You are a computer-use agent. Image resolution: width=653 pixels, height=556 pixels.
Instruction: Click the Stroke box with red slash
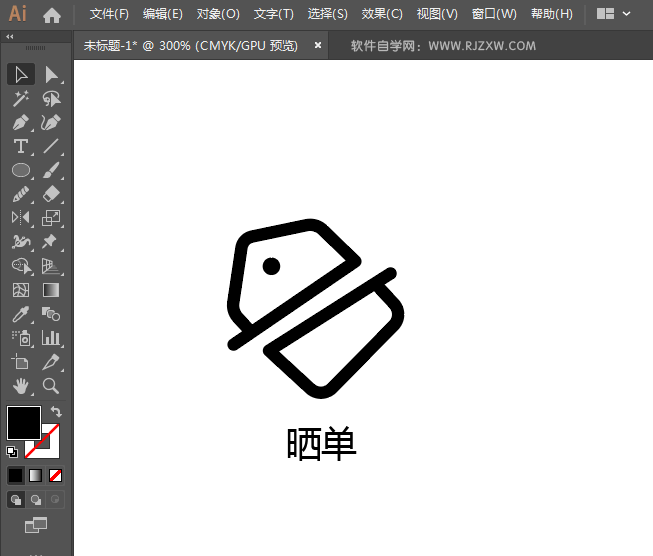coord(53,450)
